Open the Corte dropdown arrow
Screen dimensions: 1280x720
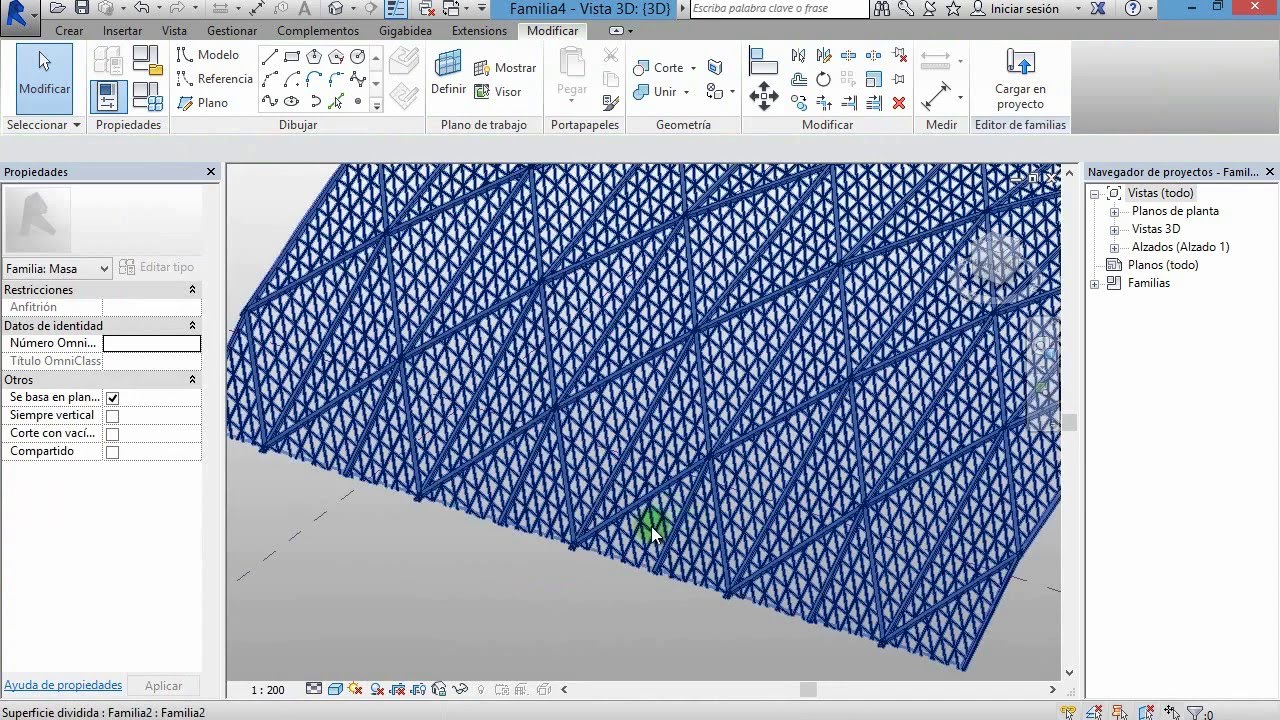[x=693, y=68]
